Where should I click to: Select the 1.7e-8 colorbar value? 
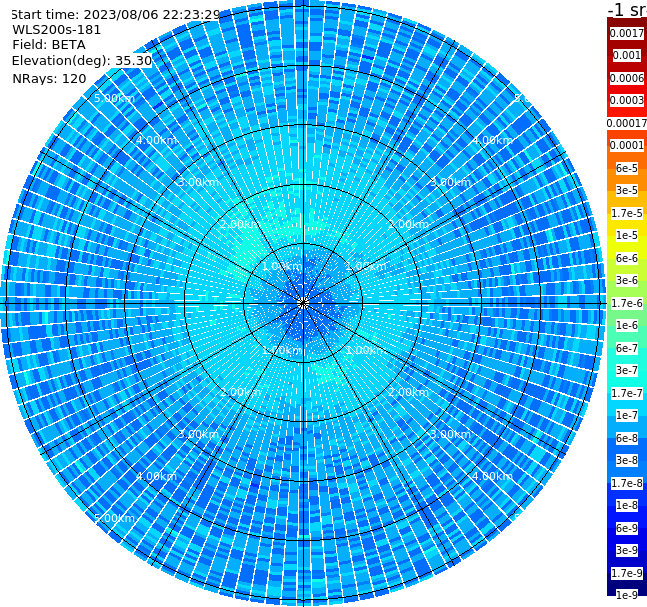pos(627,483)
